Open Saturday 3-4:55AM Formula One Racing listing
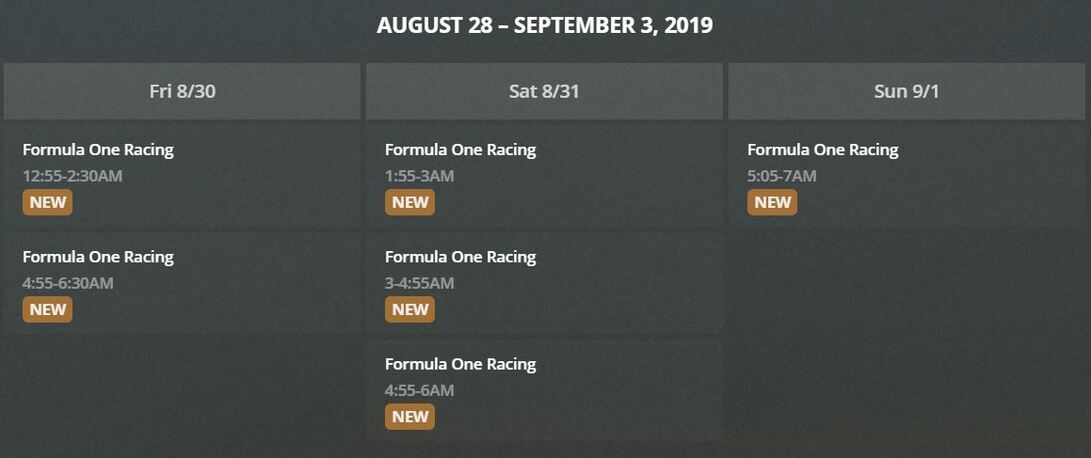The width and height of the screenshot is (1091, 458). [460, 257]
